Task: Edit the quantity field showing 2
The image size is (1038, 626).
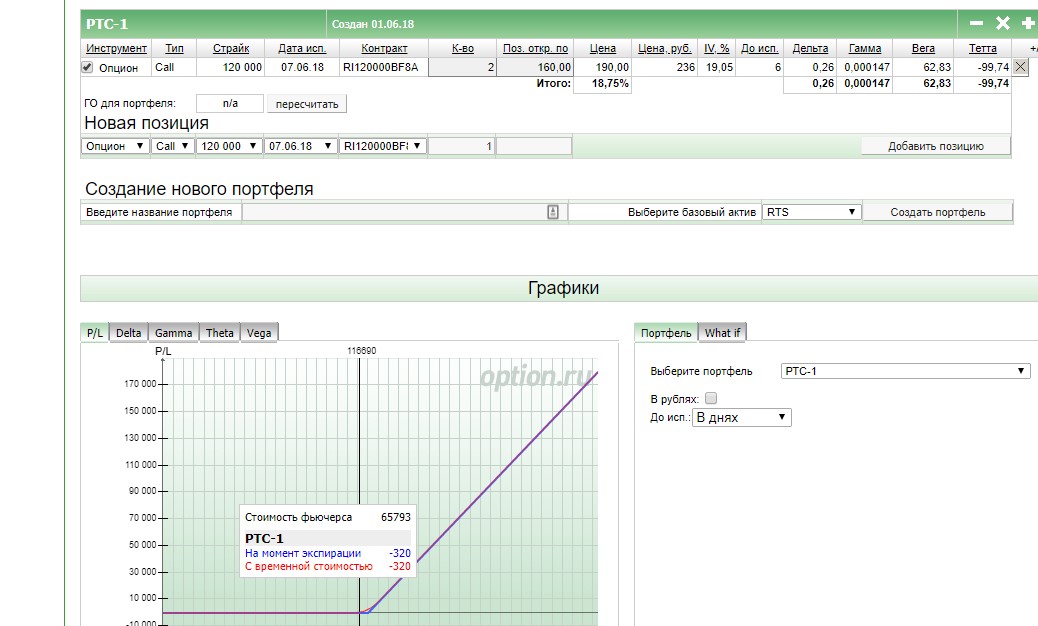Action: (x=462, y=67)
